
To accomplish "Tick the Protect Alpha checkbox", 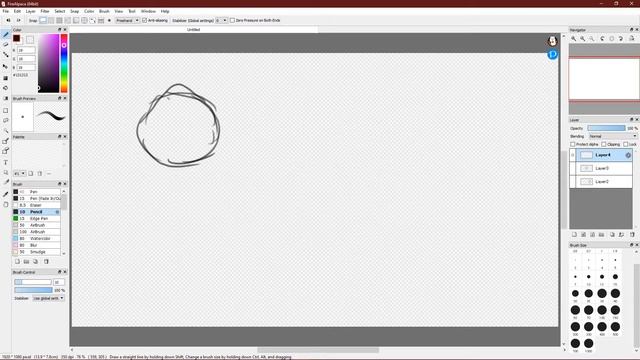I will point(572,144).
